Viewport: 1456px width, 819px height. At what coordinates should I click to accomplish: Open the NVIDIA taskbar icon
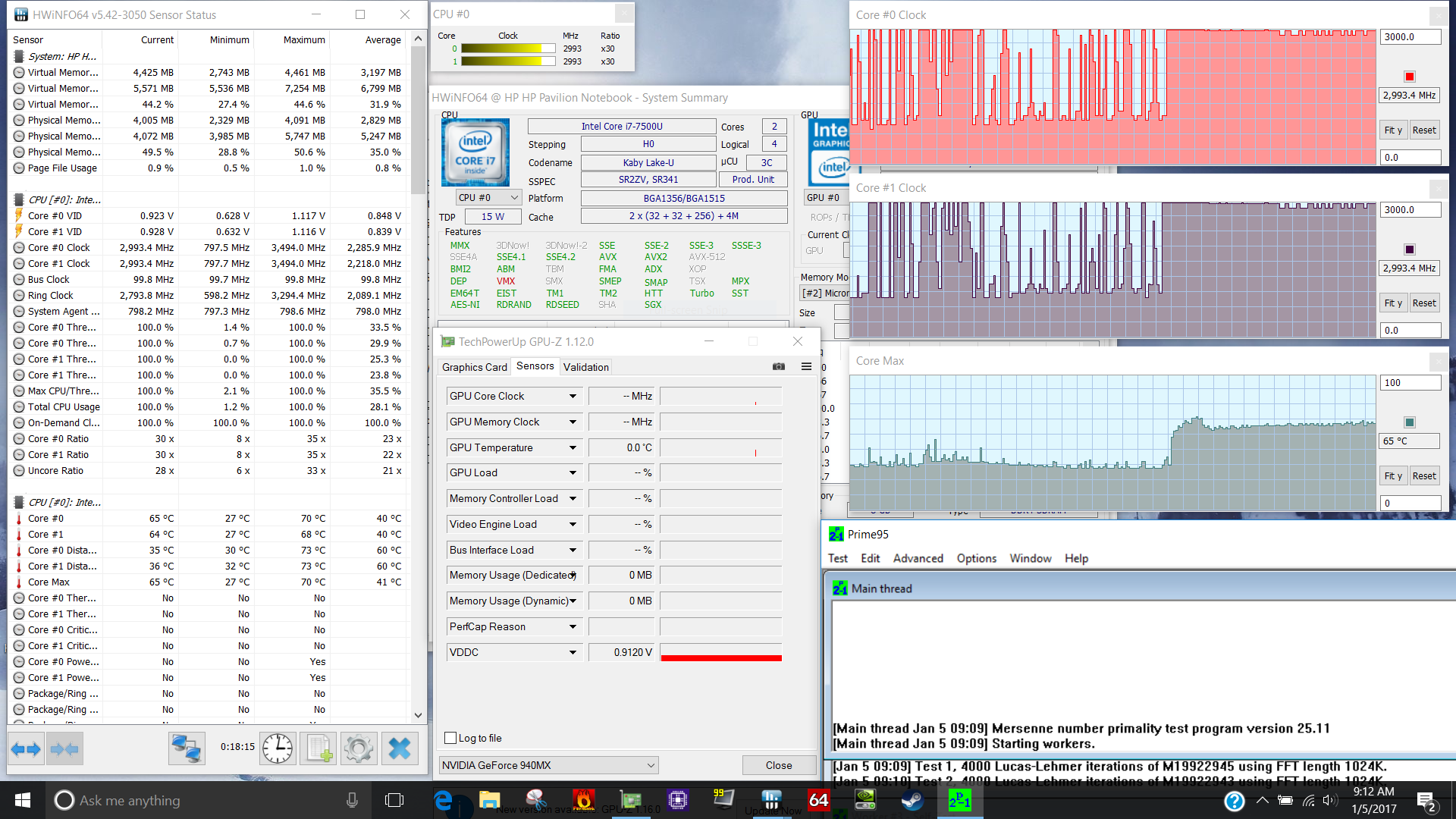865,799
